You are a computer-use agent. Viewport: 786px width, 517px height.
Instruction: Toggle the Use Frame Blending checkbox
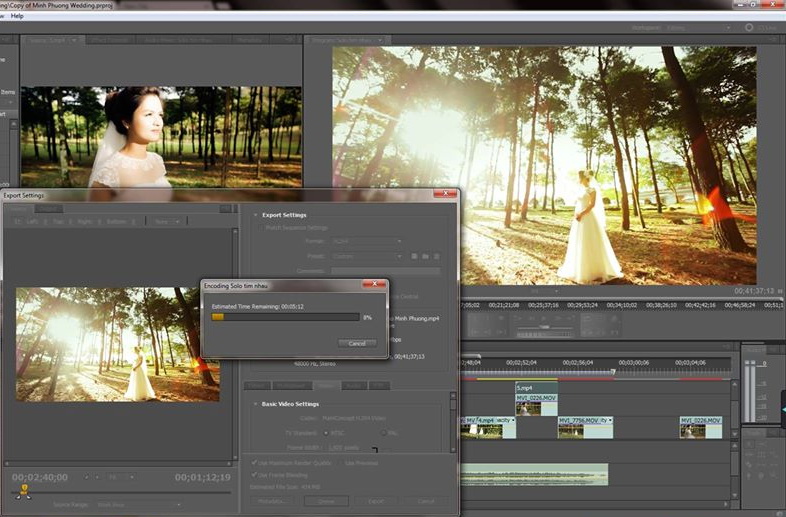coord(254,474)
